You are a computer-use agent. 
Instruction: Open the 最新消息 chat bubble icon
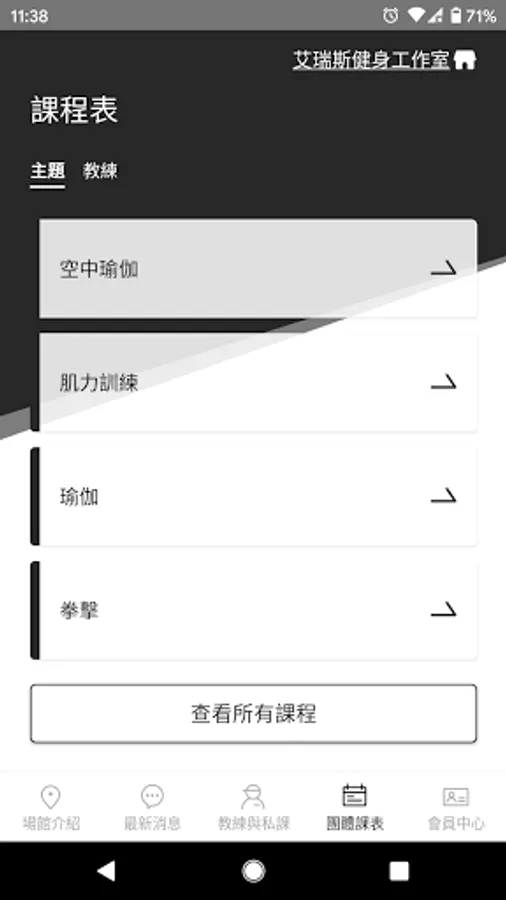152,797
